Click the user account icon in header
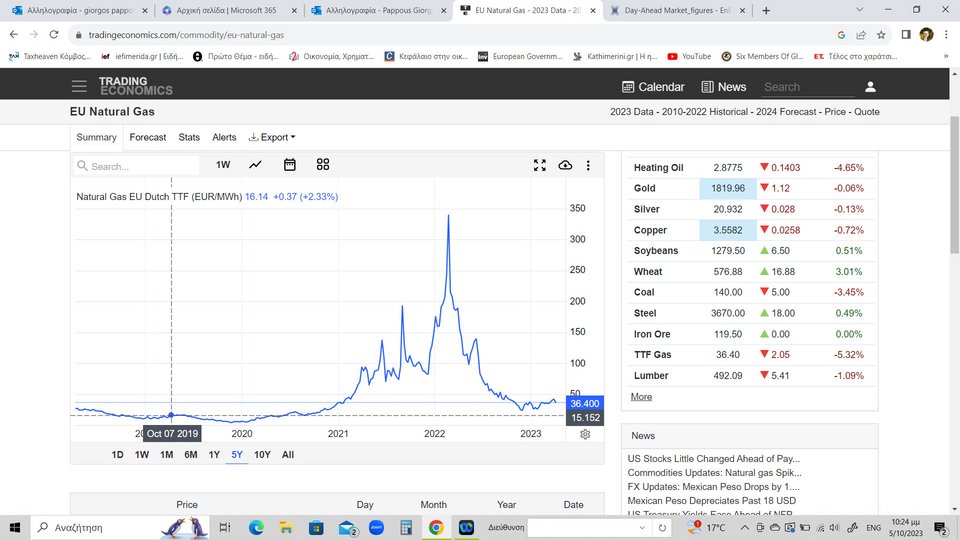 870,87
